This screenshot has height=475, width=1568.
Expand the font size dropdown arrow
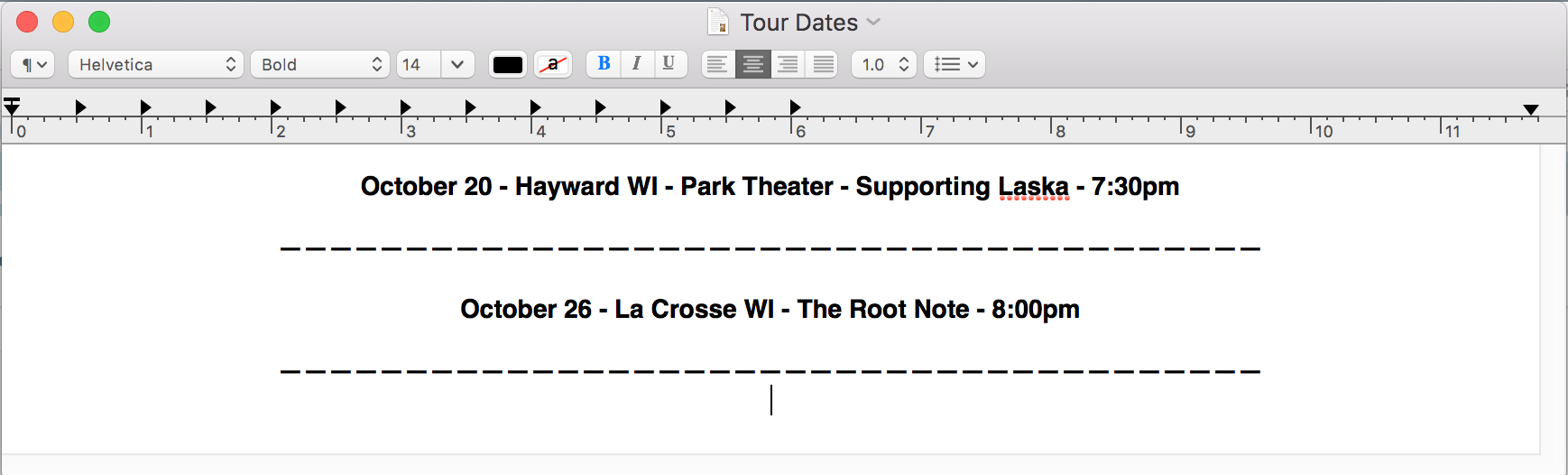point(457,64)
